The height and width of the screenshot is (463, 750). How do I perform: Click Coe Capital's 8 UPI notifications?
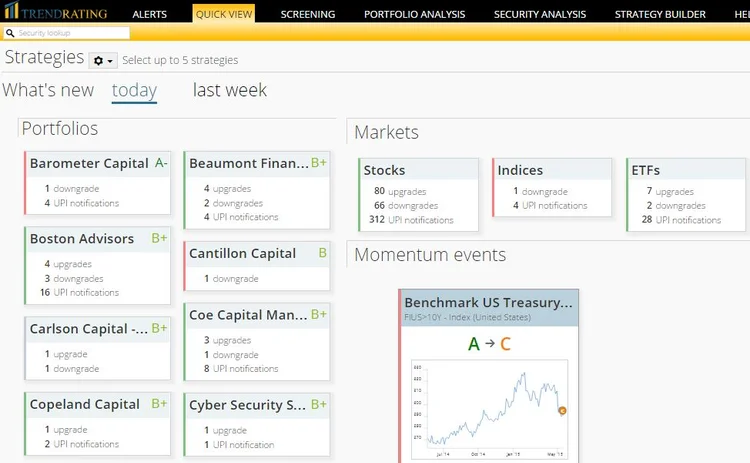coord(241,369)
